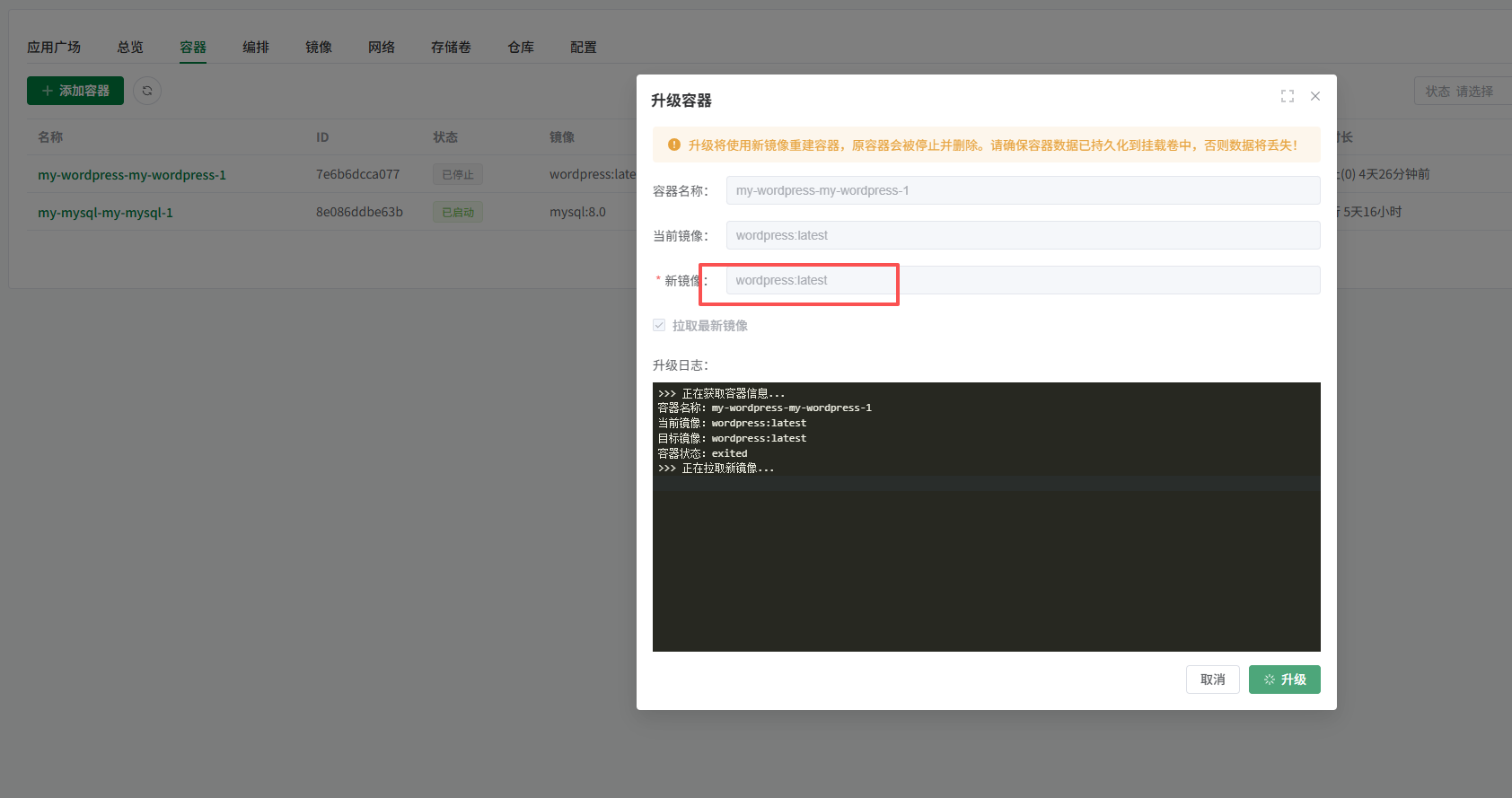Click container ID 8e086ddbe63b

coord(359,212)
